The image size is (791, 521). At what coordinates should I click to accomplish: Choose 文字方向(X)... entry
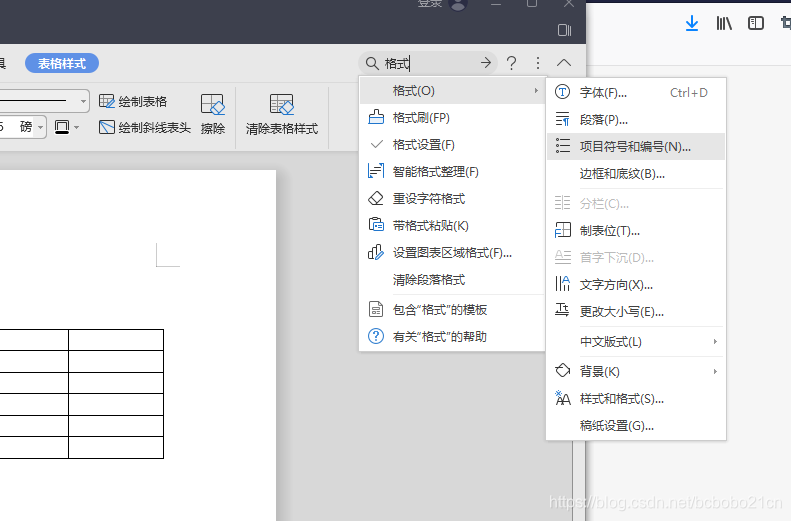tap(636, 285)
